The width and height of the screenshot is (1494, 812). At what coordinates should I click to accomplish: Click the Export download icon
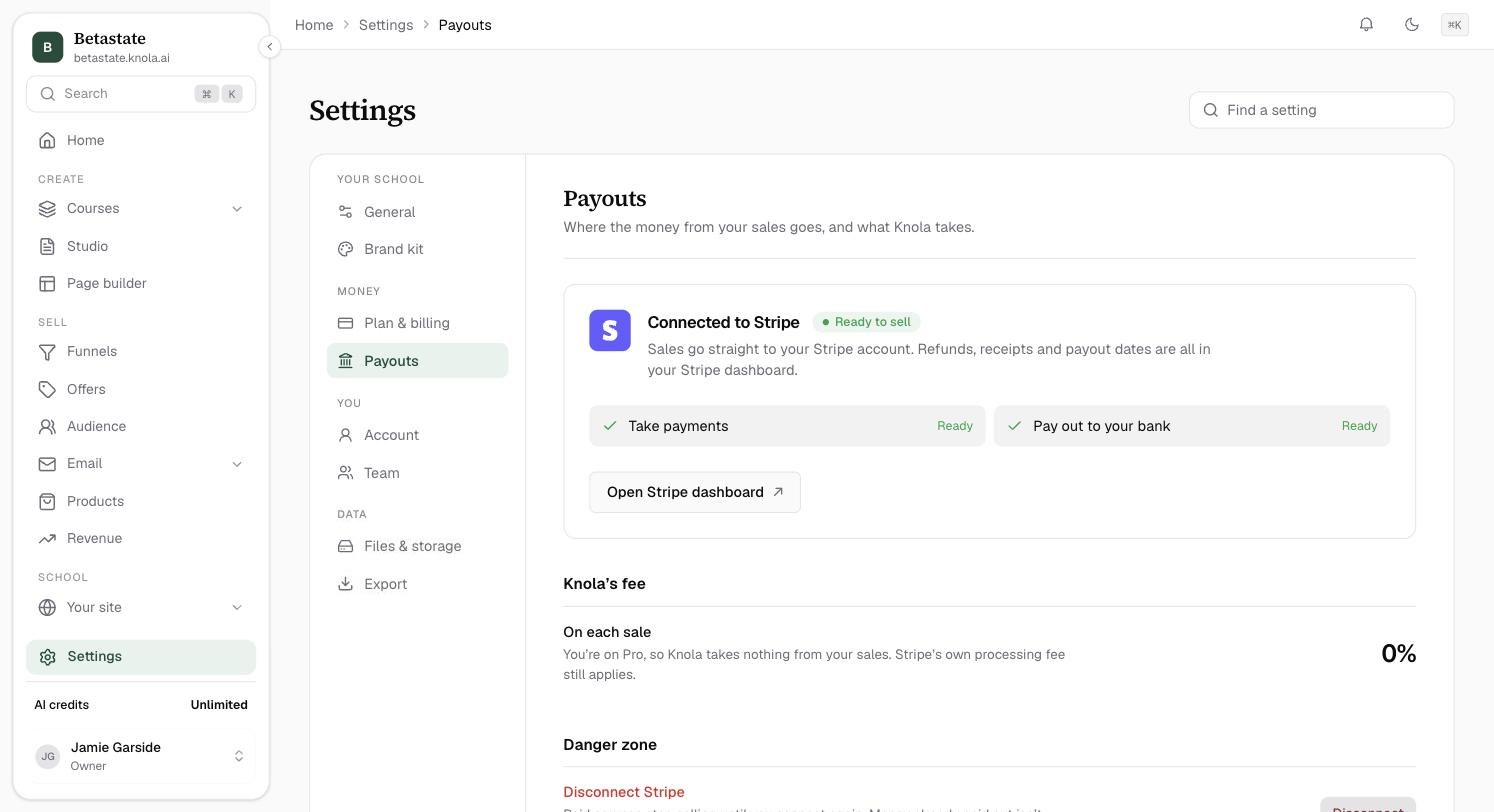345,583
